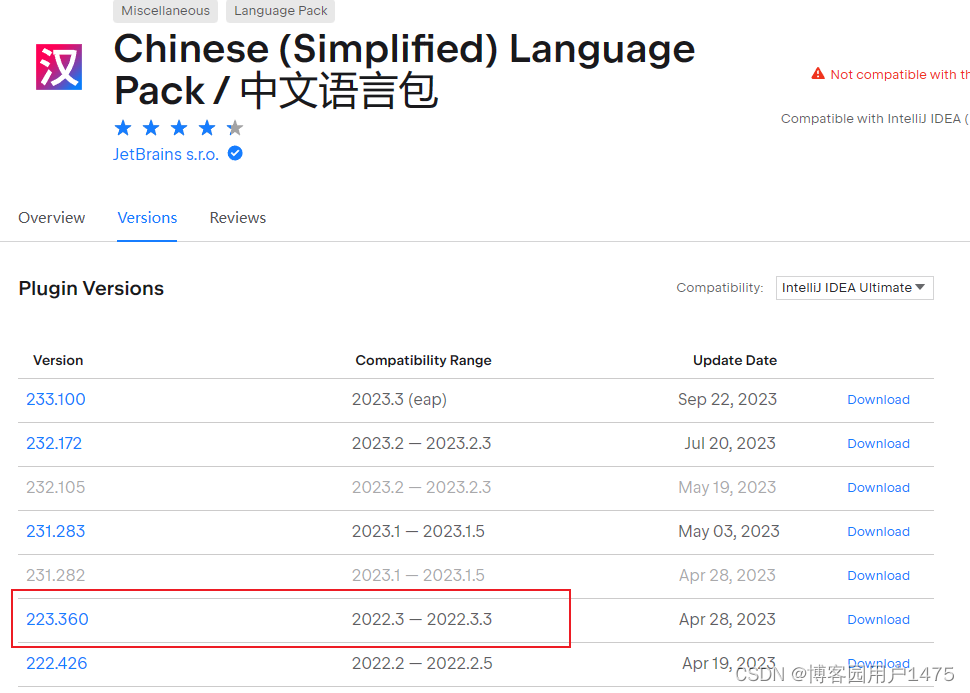The width and height of the screenshot is (970, 693).
Task: Click the Update Date column header
Action: point(735,360)
